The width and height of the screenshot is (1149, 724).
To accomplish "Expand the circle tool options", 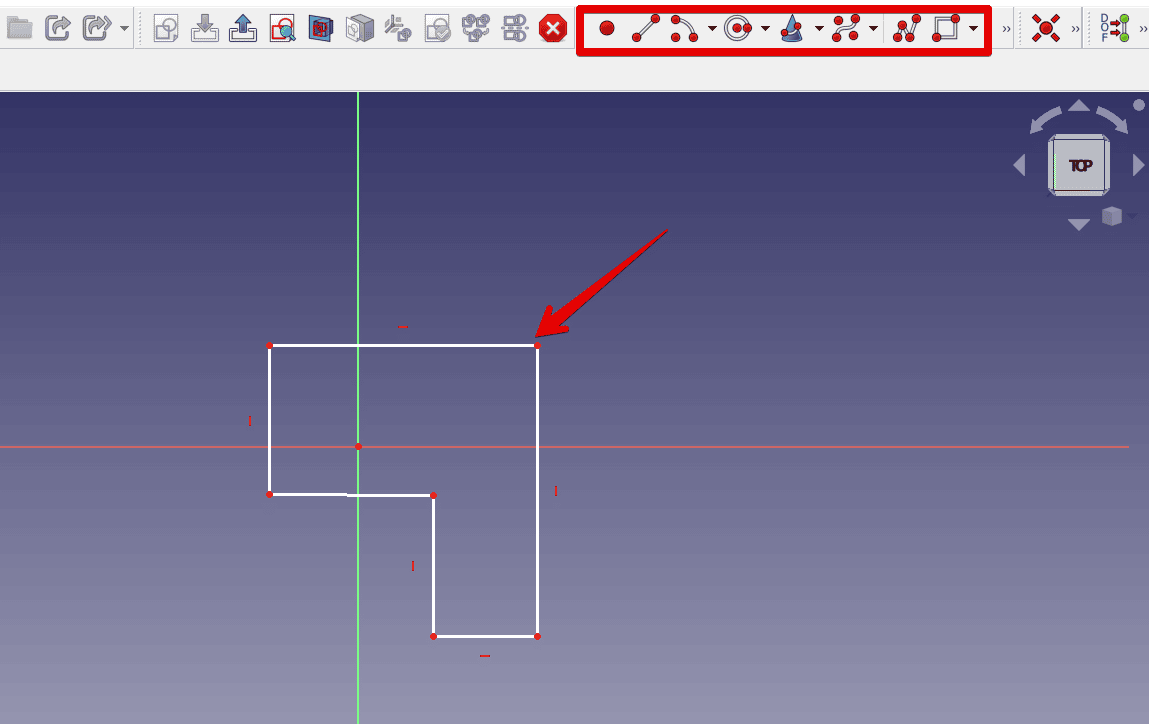I will [763, 28].
